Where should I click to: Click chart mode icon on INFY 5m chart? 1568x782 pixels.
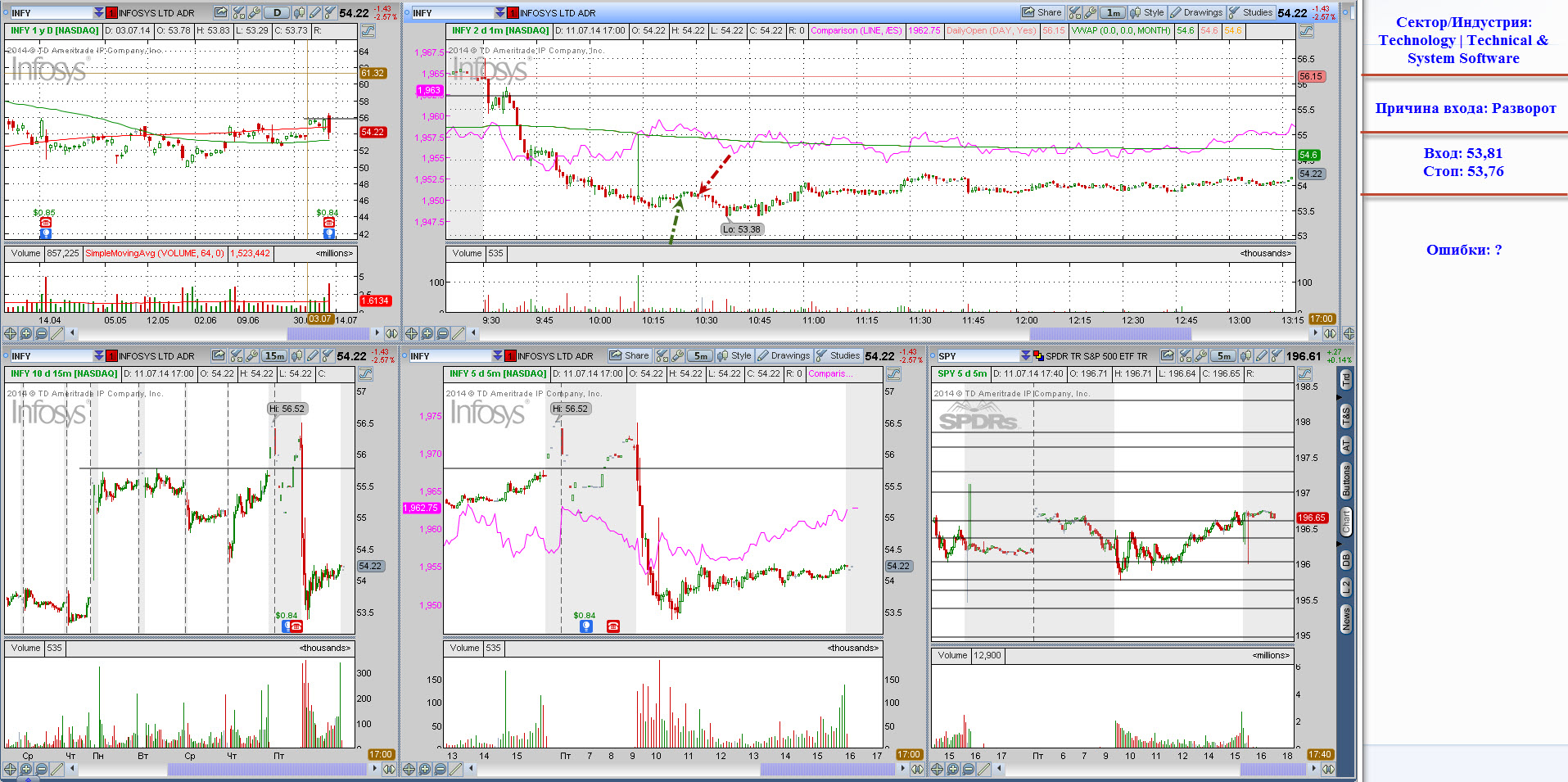[893, 374]
